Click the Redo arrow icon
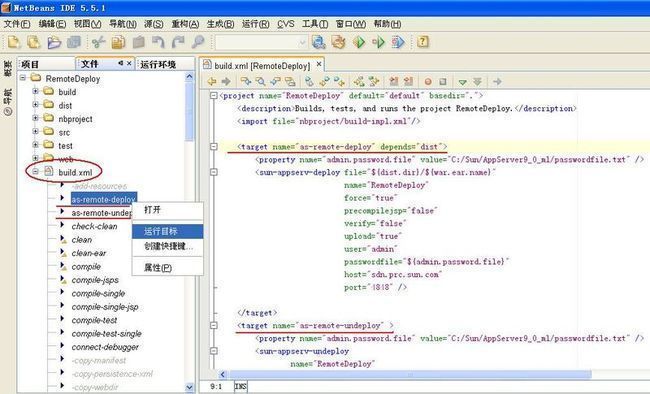 178,42
